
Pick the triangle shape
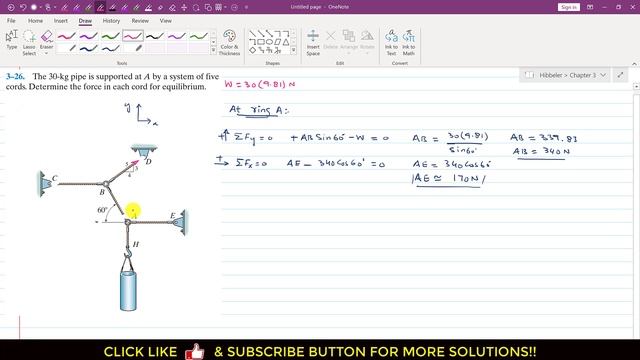click(286, 42)
